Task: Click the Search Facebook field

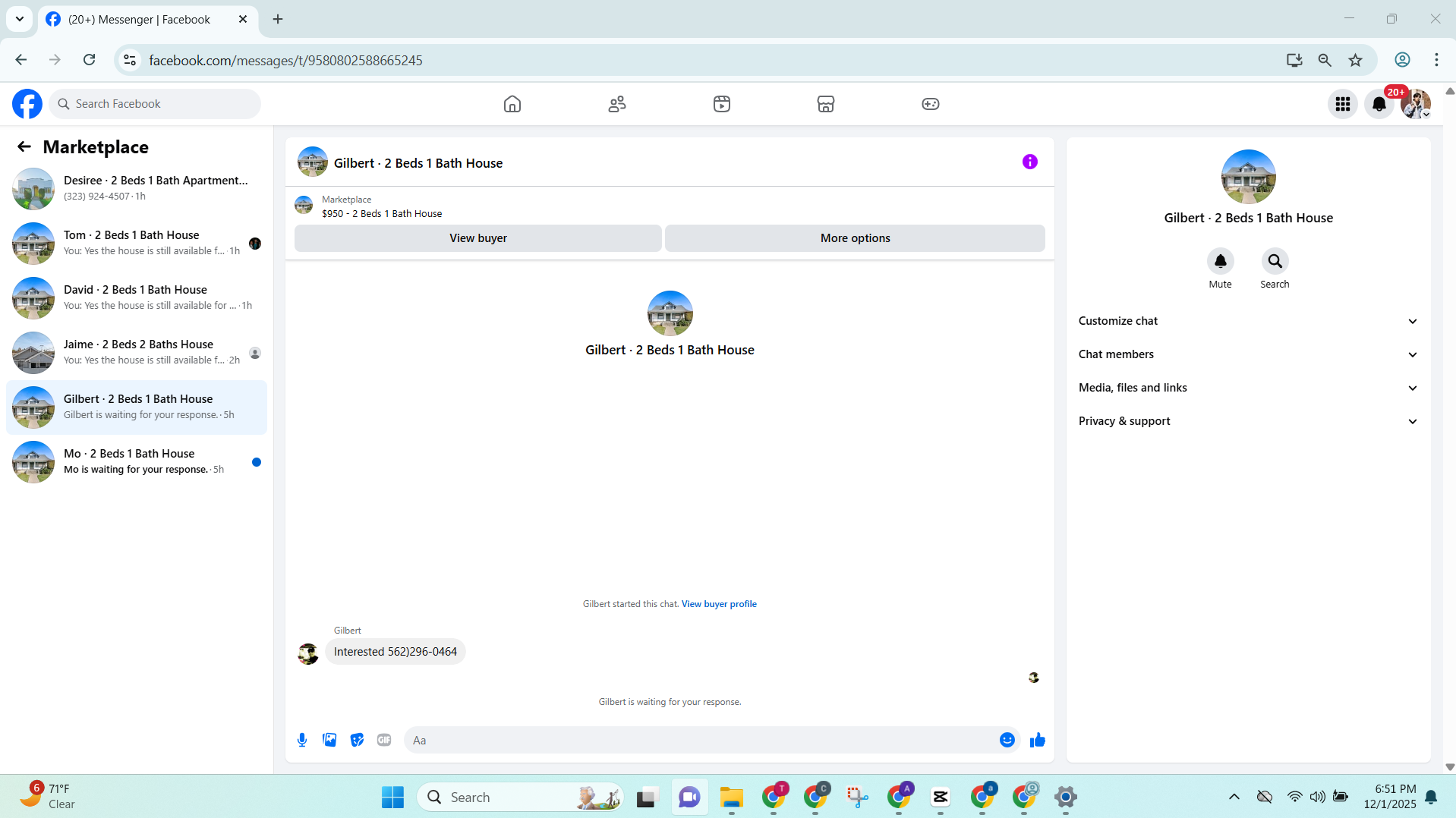Action: coord(155,104)
